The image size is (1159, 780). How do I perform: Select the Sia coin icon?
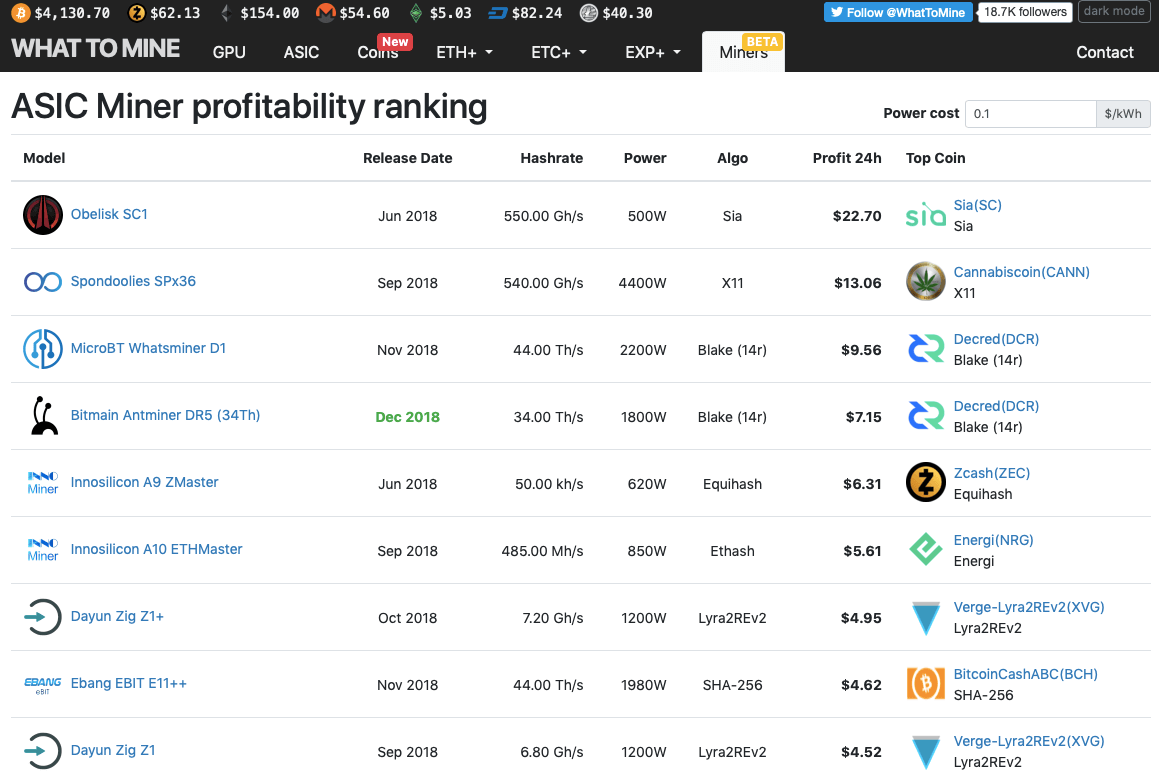(x=925, y=214)
